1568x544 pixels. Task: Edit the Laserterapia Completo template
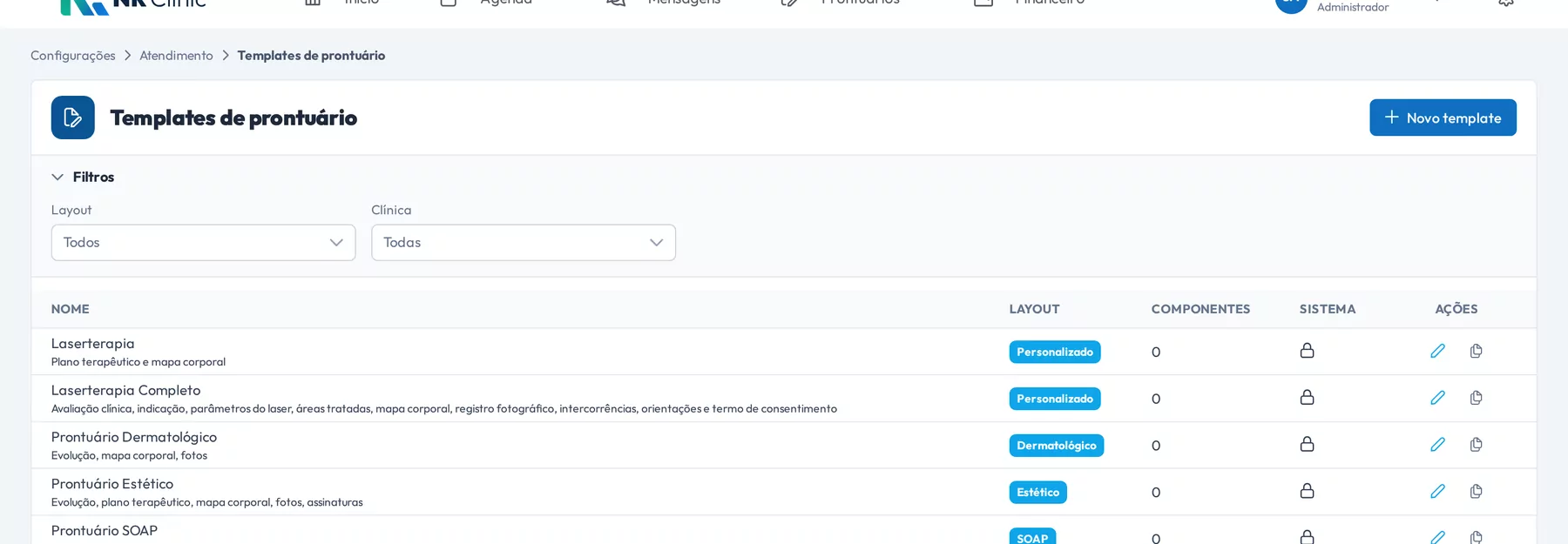(1437, 398)
